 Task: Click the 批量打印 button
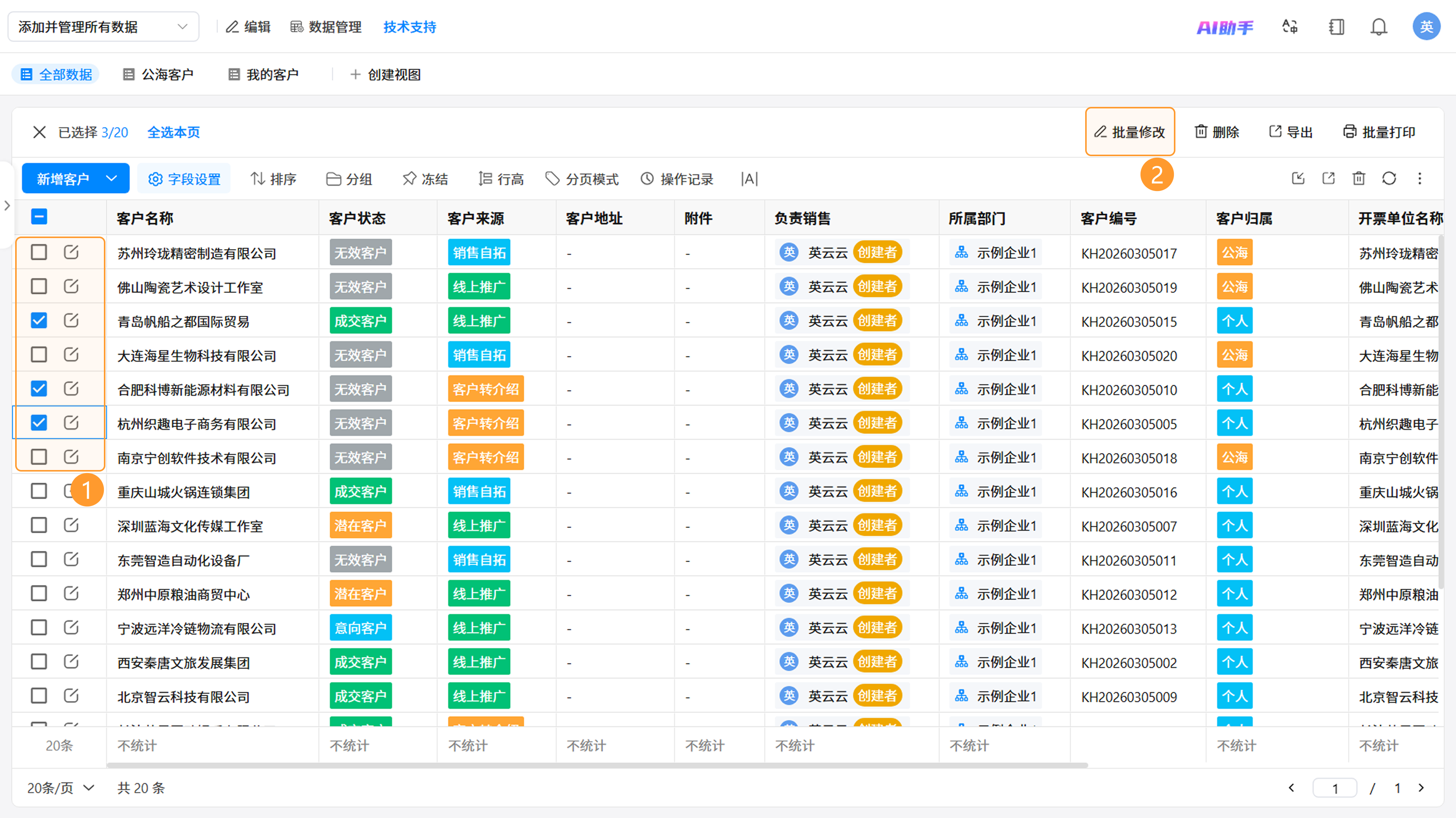[1379, 132]
